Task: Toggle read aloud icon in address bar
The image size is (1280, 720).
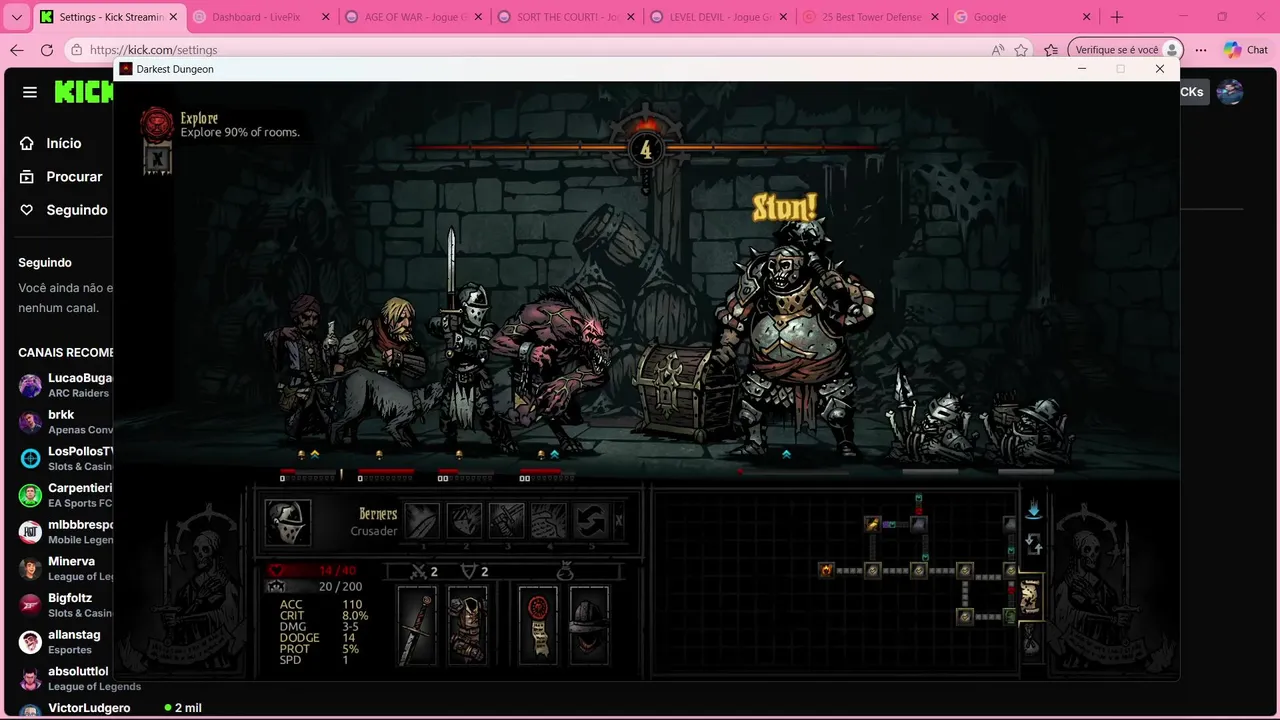Action: click(x=997, y=50)
